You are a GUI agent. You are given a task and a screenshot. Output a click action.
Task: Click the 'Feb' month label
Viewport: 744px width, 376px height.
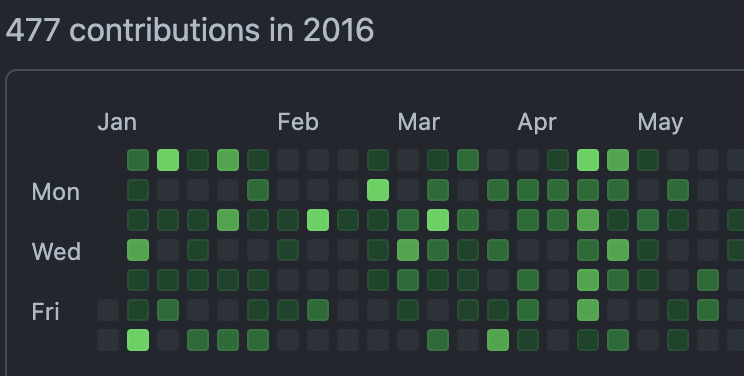pyautogui.click(x=298, y=122)
